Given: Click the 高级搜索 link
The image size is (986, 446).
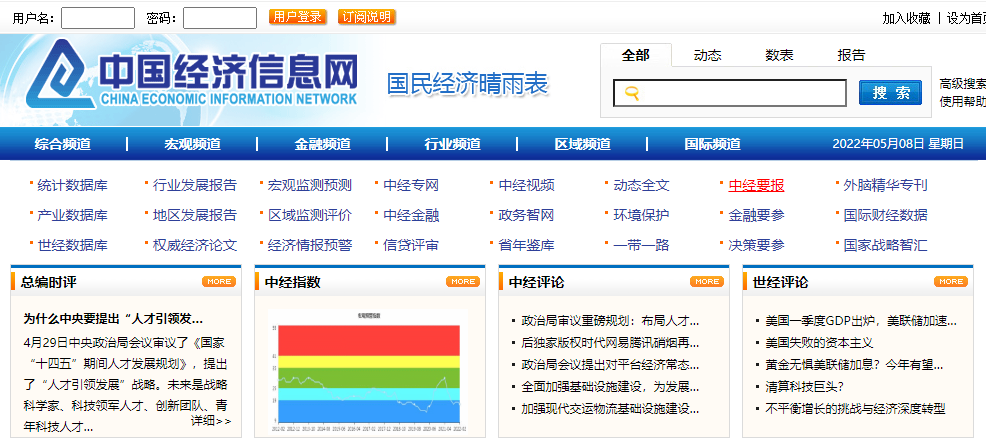Looking at the screenshot, I should coord(963,84).
